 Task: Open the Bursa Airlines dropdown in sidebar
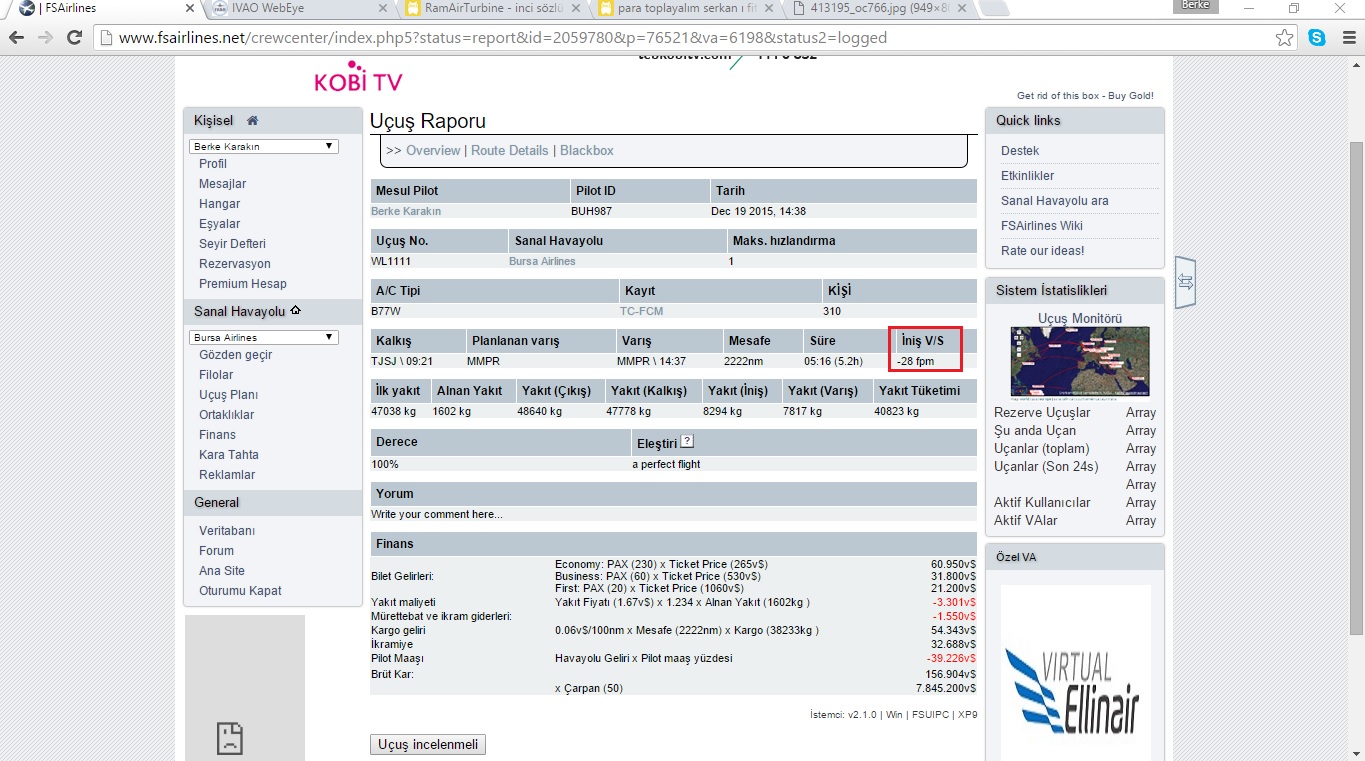pyautogui.click(x=264, y=337)
